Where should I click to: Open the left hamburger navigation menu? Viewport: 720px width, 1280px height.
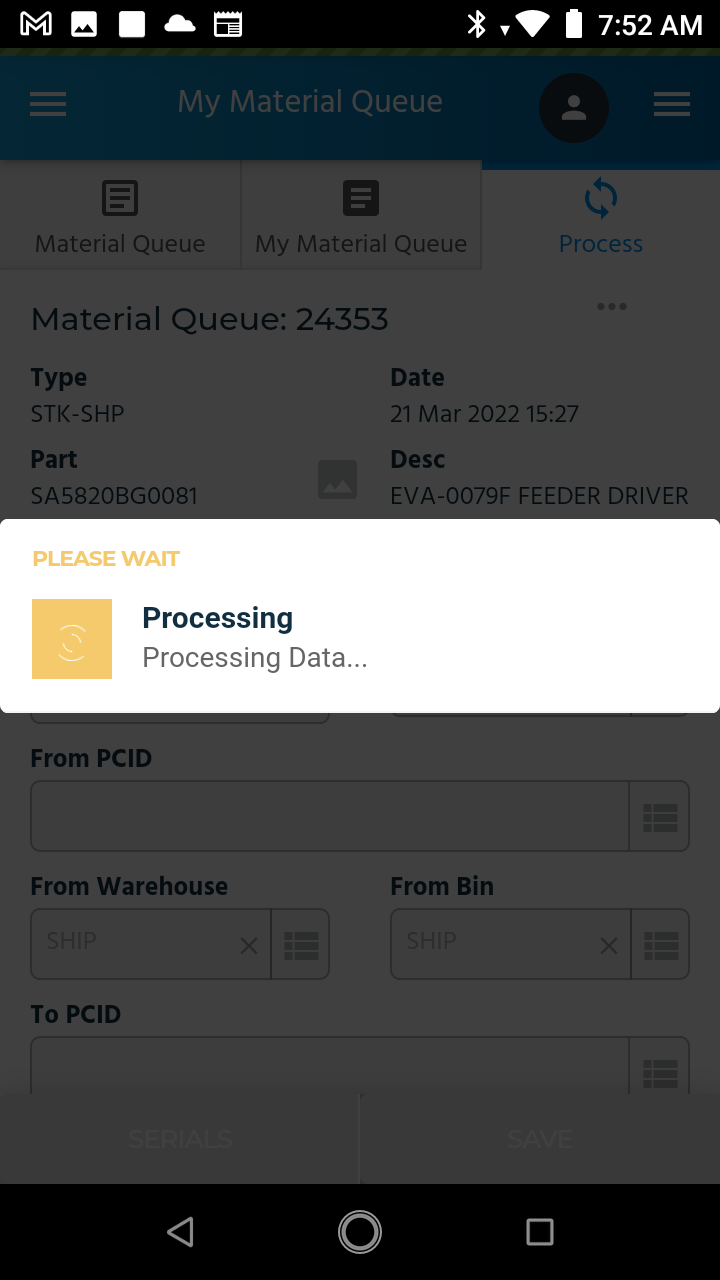[x=48, y=104]
